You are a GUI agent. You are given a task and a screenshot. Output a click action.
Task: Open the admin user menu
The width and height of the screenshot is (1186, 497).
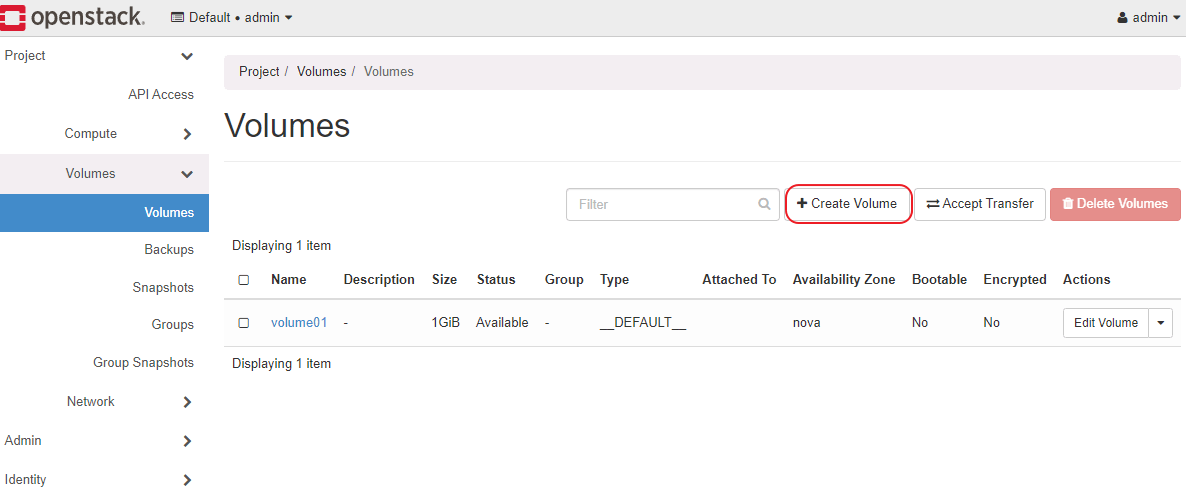[x=1148, y=18]
